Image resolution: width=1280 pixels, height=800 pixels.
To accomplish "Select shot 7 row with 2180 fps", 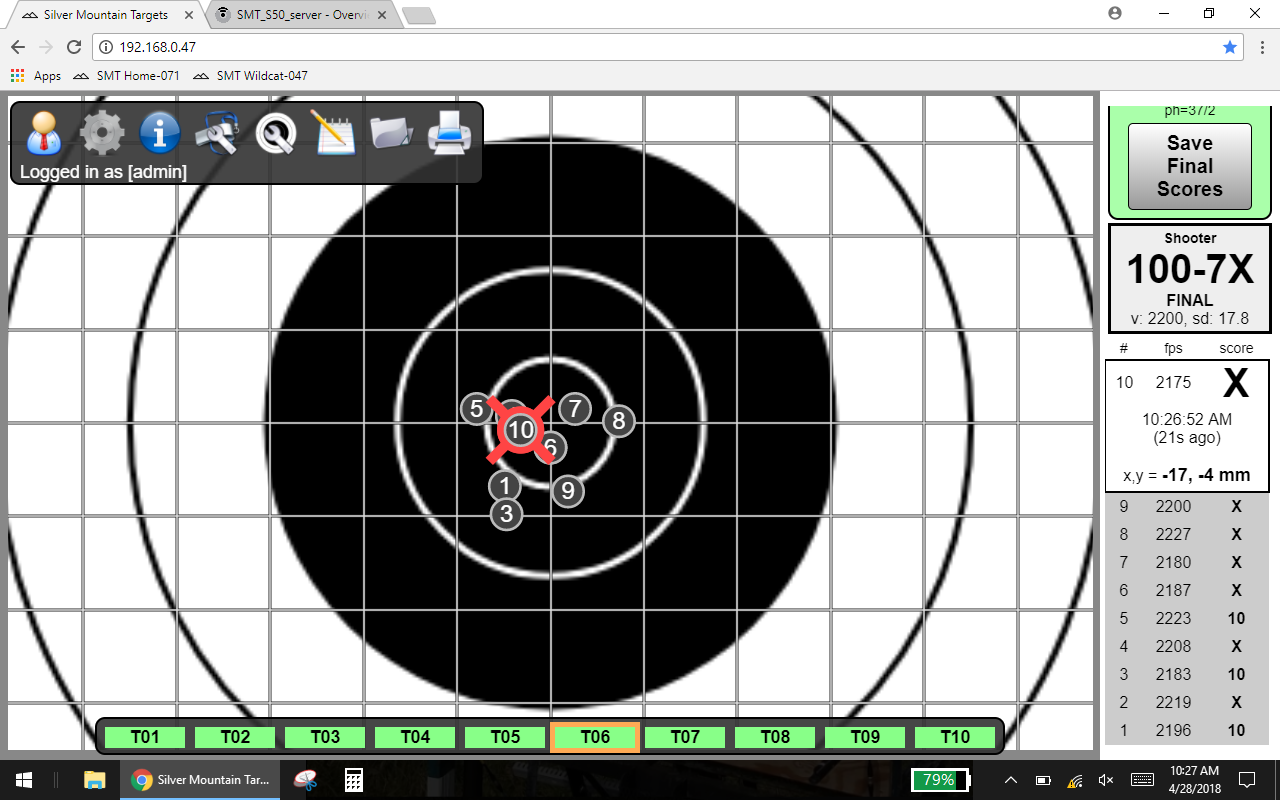I will pos(1187,562).
